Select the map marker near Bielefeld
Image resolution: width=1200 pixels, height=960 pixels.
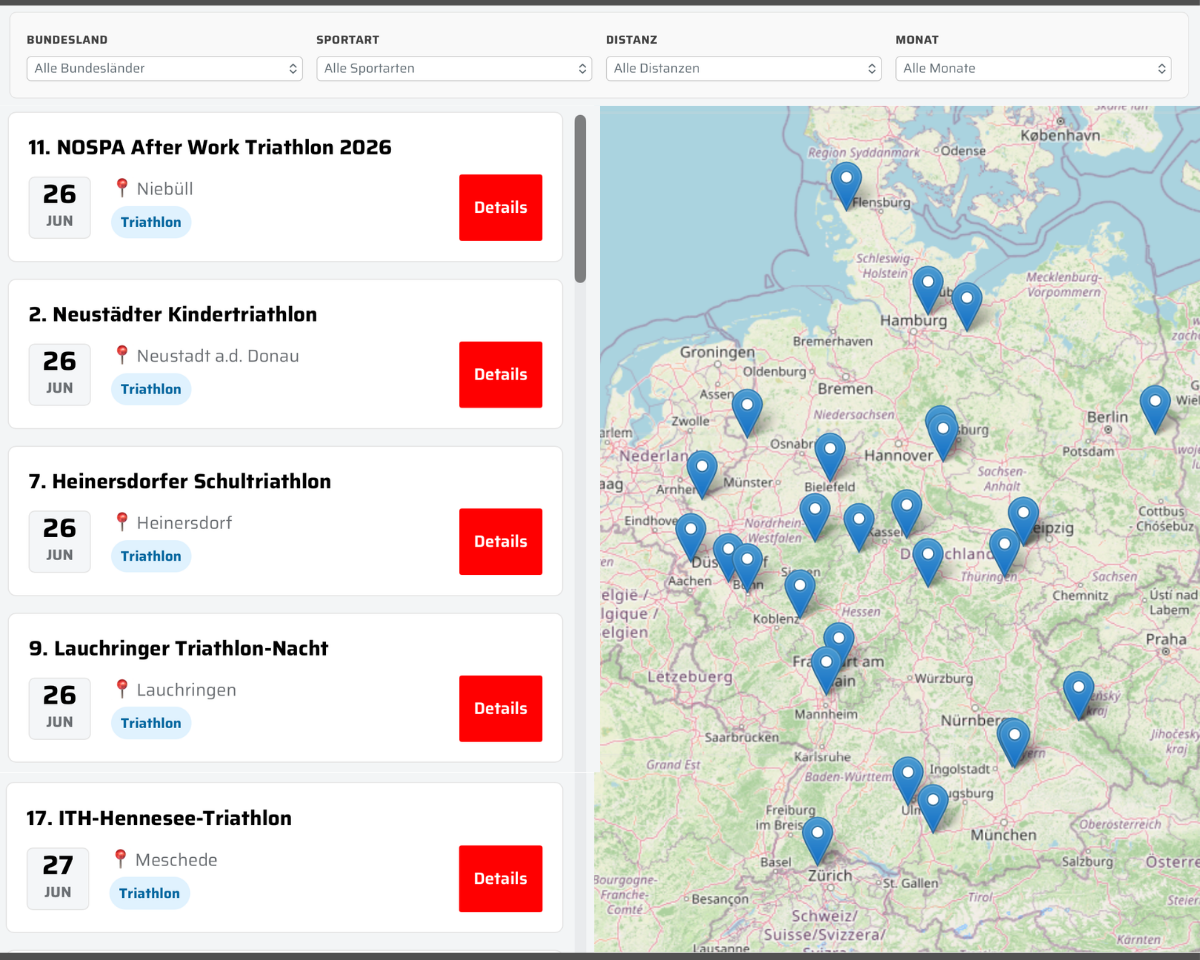click(830, 457)
